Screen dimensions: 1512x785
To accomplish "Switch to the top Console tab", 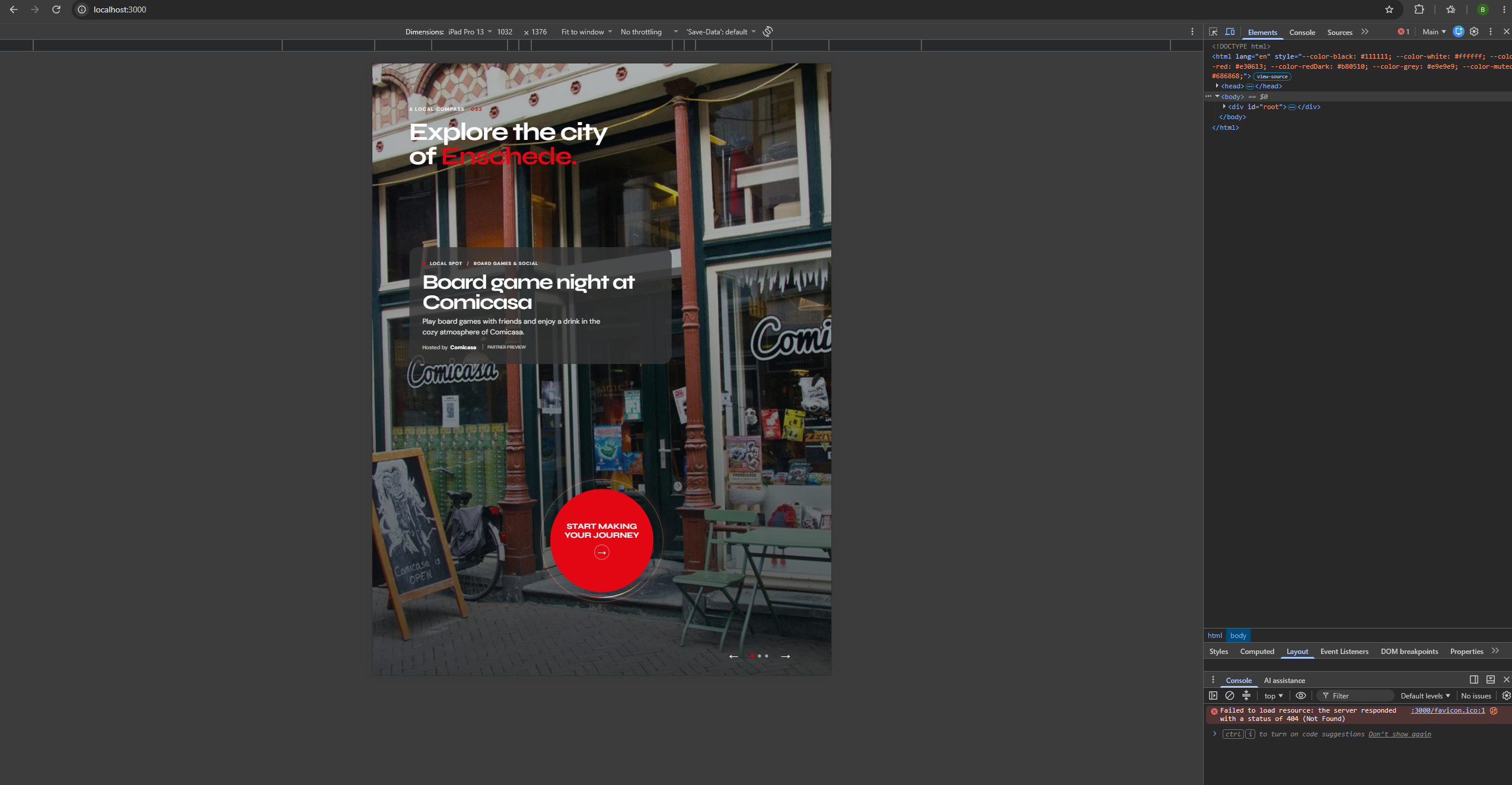I will (1302, 33).
